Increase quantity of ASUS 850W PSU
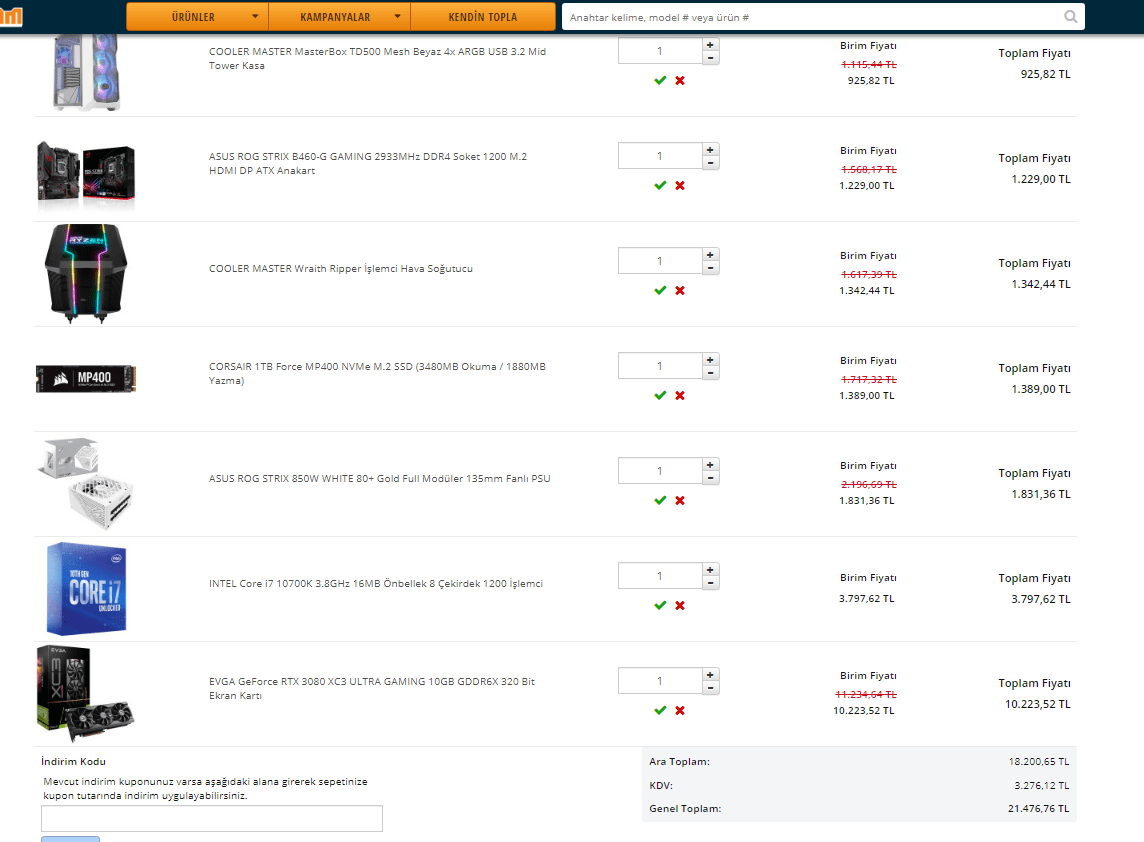Image resolution: width=1144 pixels, height=842 pixels. [711, 465]
